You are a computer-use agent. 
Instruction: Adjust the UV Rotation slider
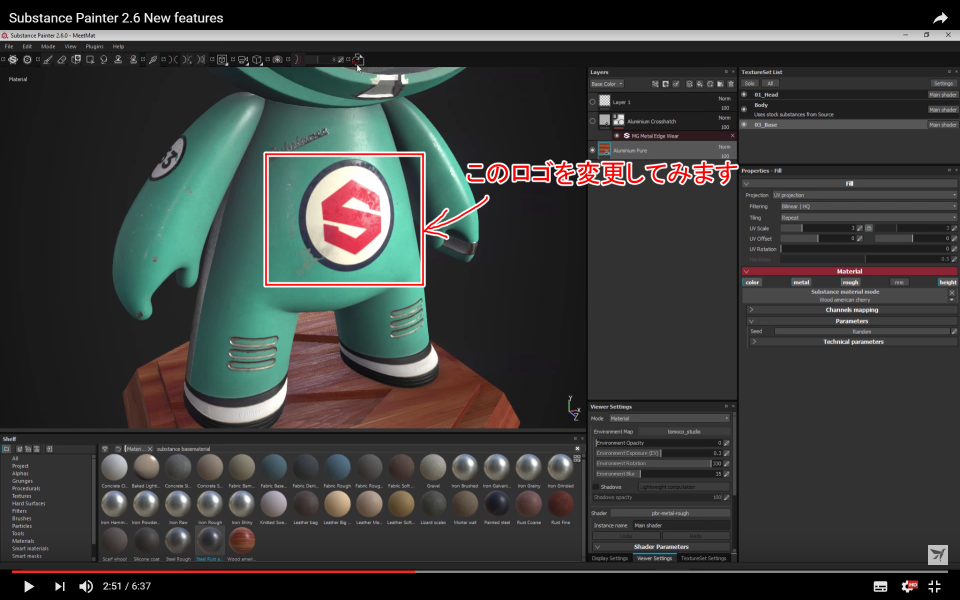[x=865, y=249]
